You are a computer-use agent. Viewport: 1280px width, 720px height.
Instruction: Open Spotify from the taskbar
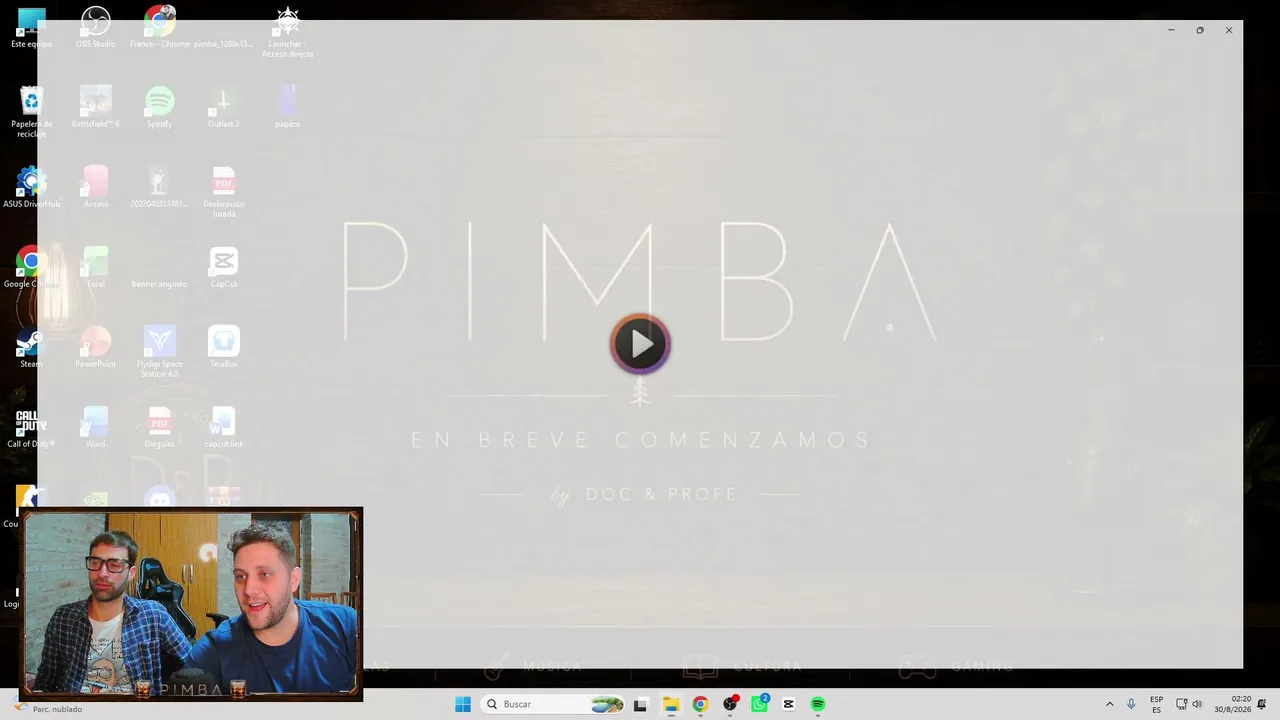(x=818, y=704)
